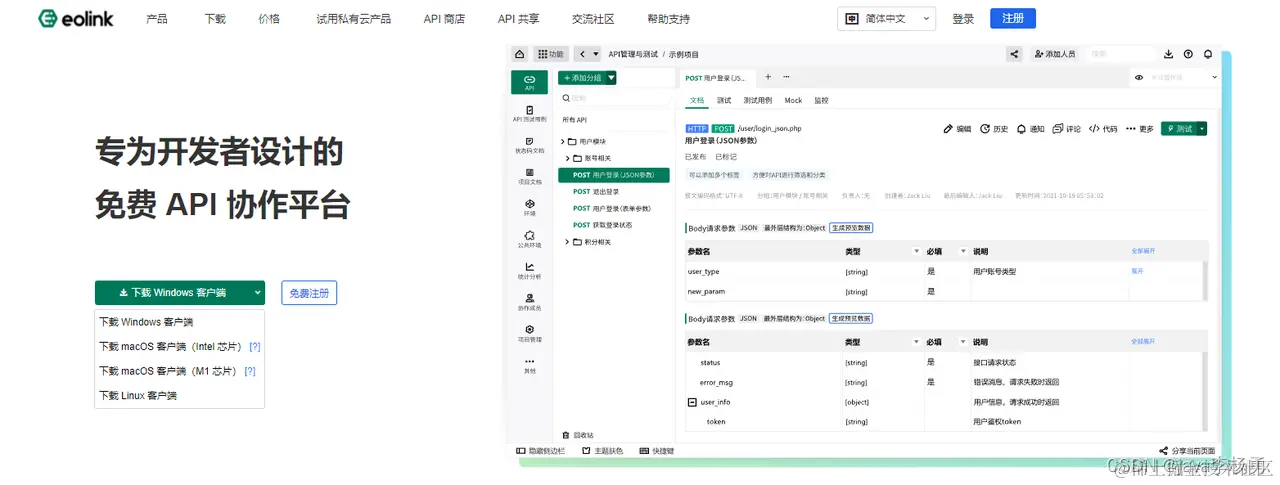Open the download client dropdown arrow
The width and height of the screenshot is (1280, 485).
pyautogui.click(x=258, y=293)
